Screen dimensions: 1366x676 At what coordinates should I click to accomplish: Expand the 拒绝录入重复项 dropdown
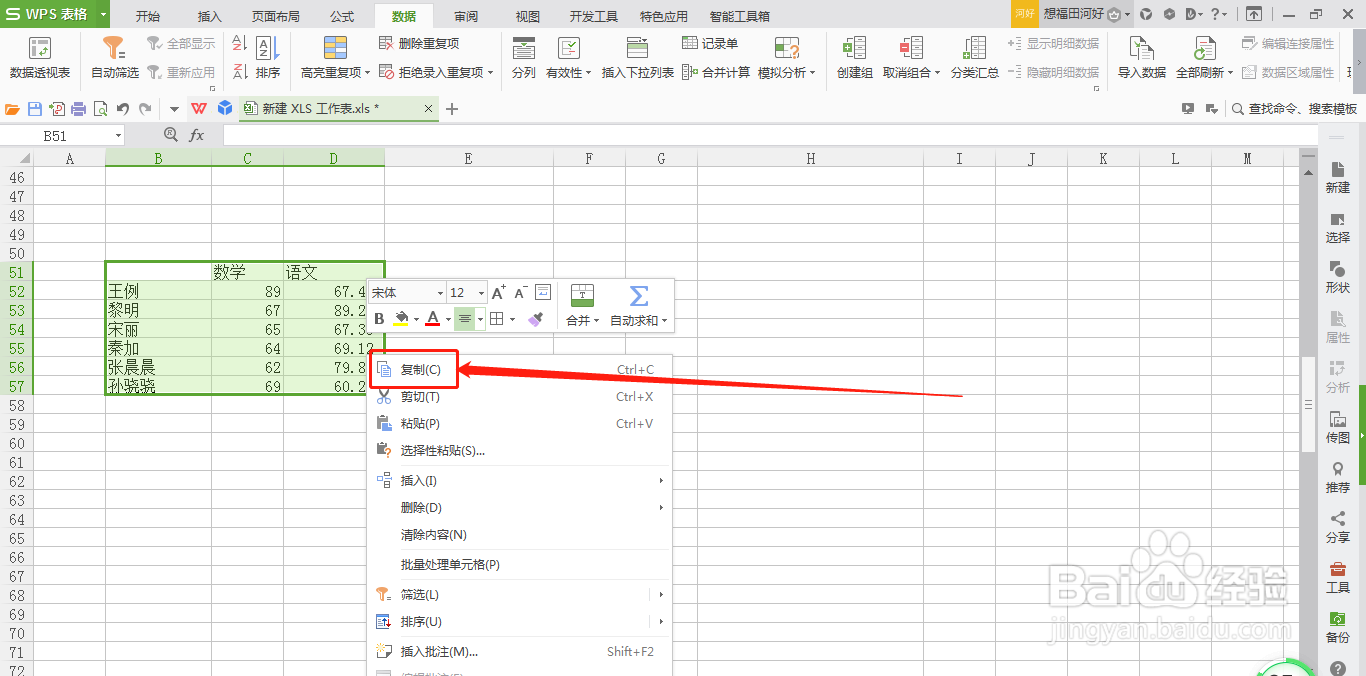[490, 73]
